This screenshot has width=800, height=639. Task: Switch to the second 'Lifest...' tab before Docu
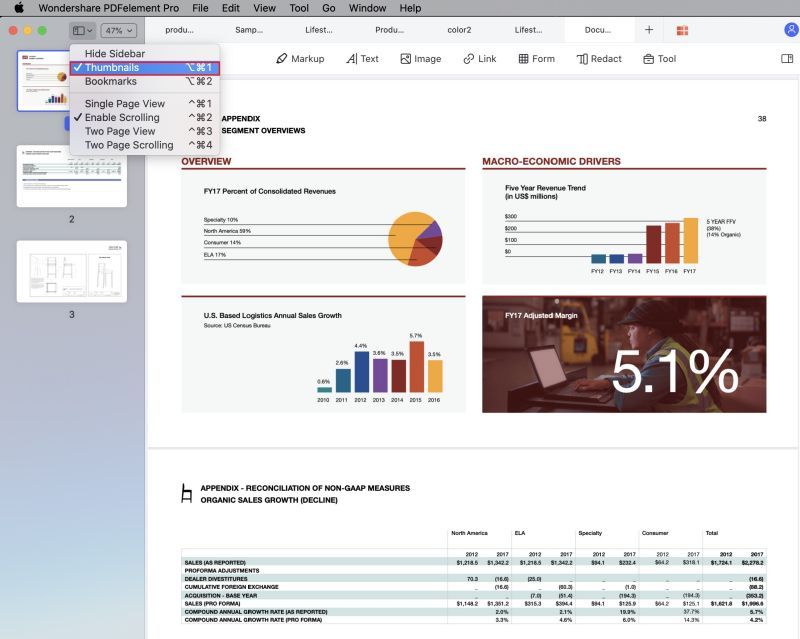(x=529, y=30)
